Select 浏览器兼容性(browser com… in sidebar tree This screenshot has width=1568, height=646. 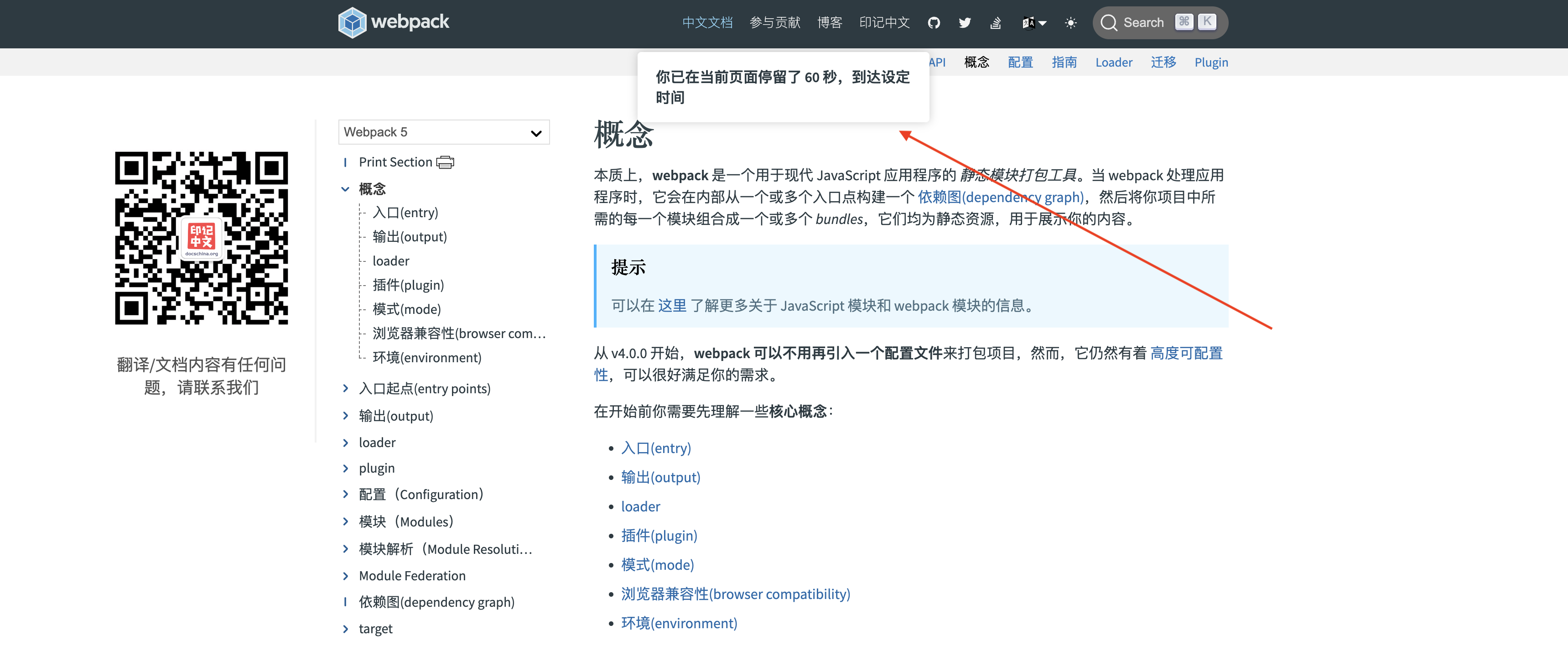pyautogui.click(x=460, y=333)
